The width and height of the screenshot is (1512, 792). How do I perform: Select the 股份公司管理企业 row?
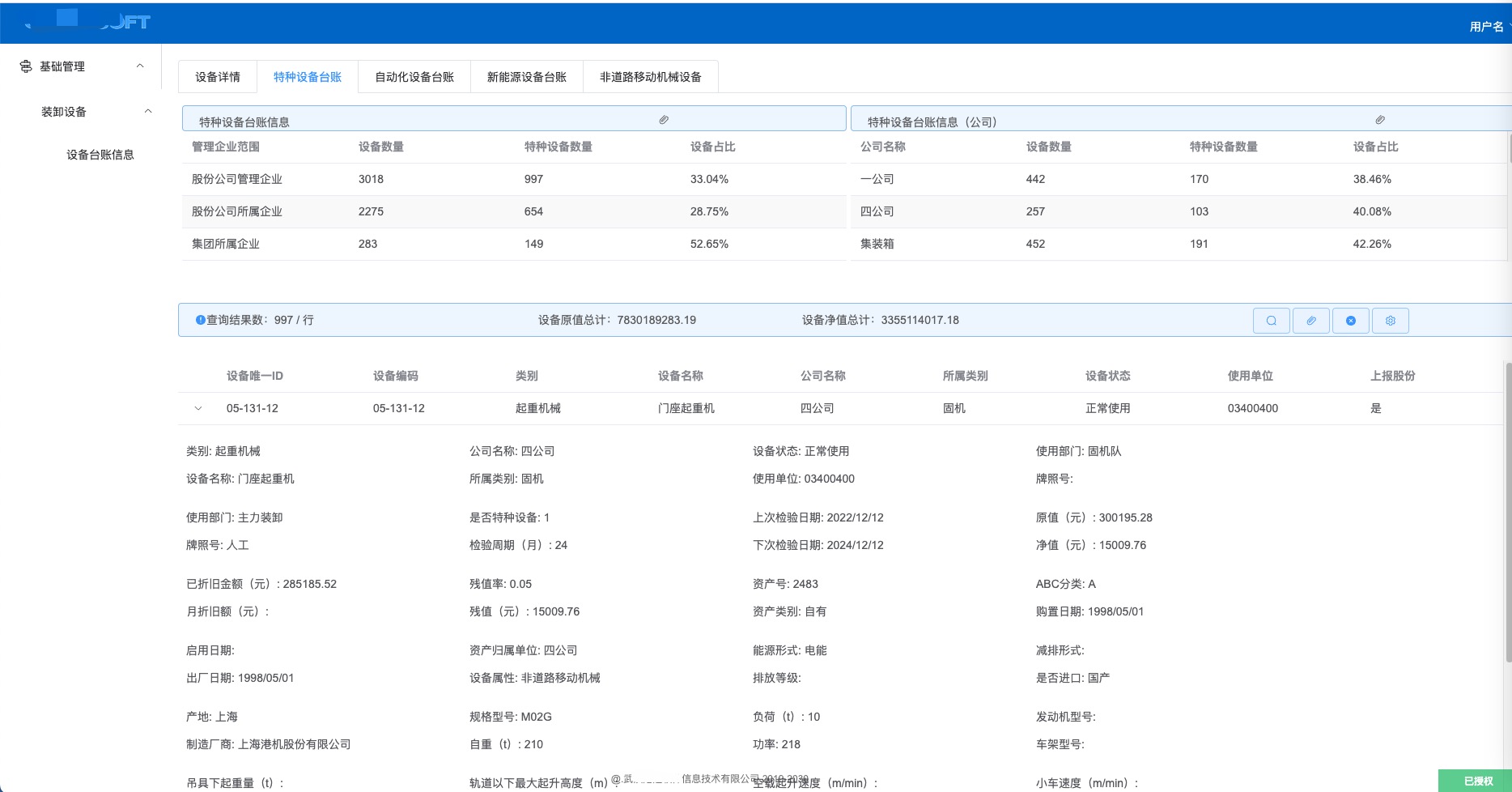point(514,179)
